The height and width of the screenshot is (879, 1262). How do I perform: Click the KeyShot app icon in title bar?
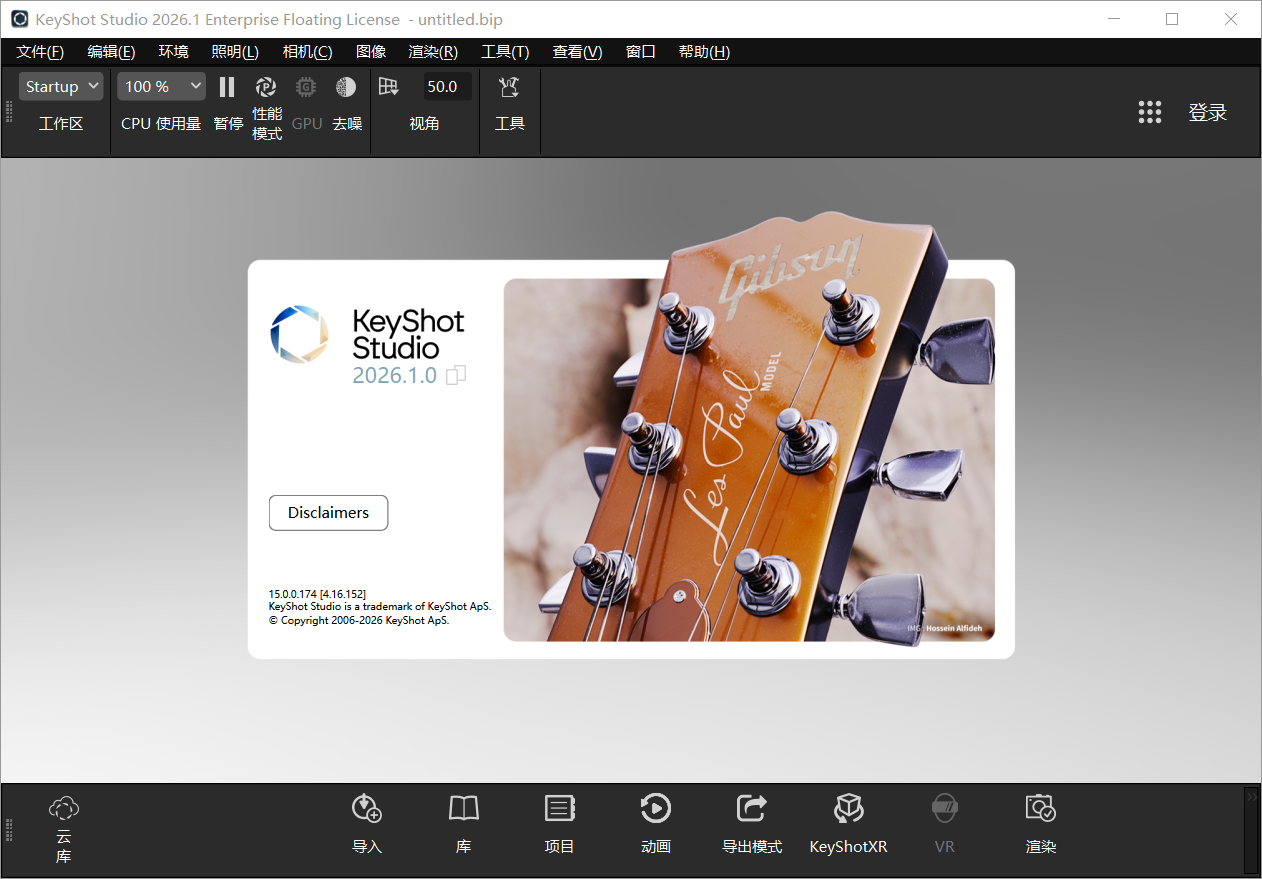20,19
